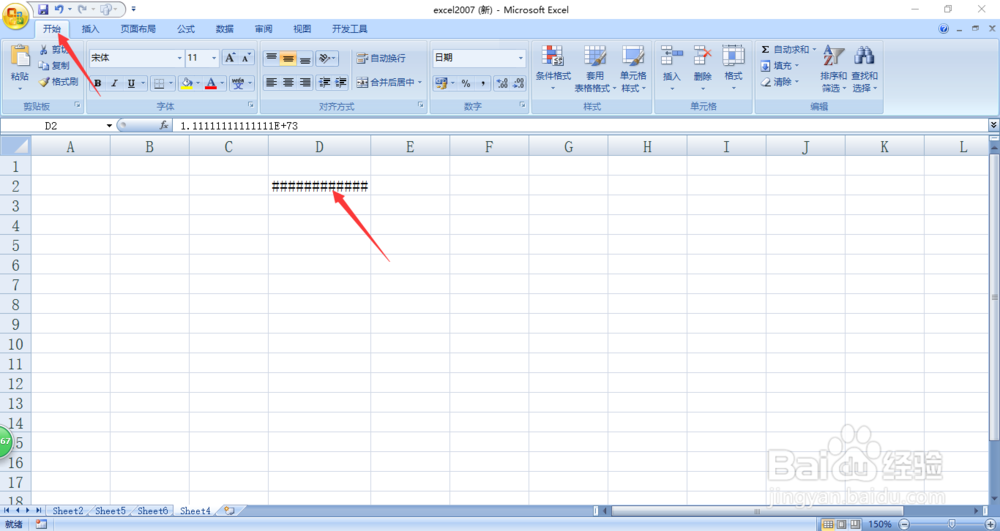Click the Help question mark icon
The image size is (1000, 531).
point(944,29)
